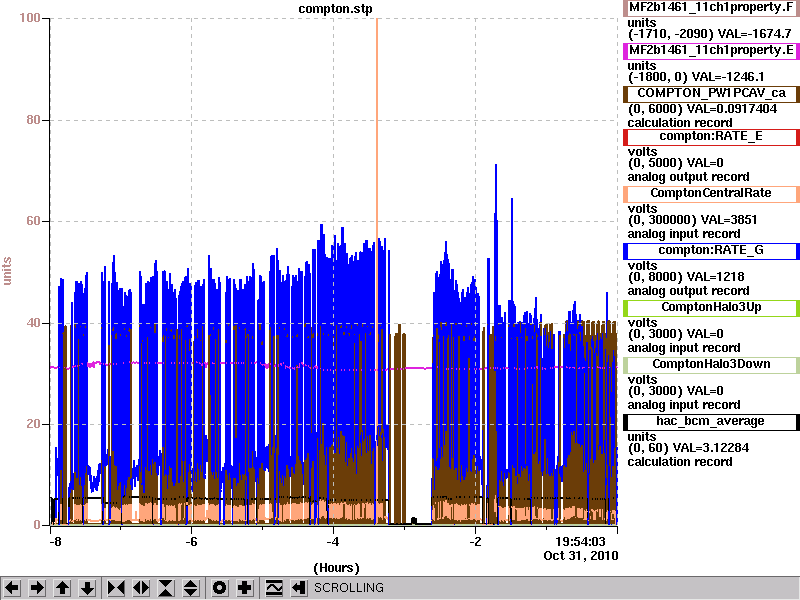Select the ComptonHalo3Down curve label
Screen dimensions: 800x600
click(x=710, y=364)
